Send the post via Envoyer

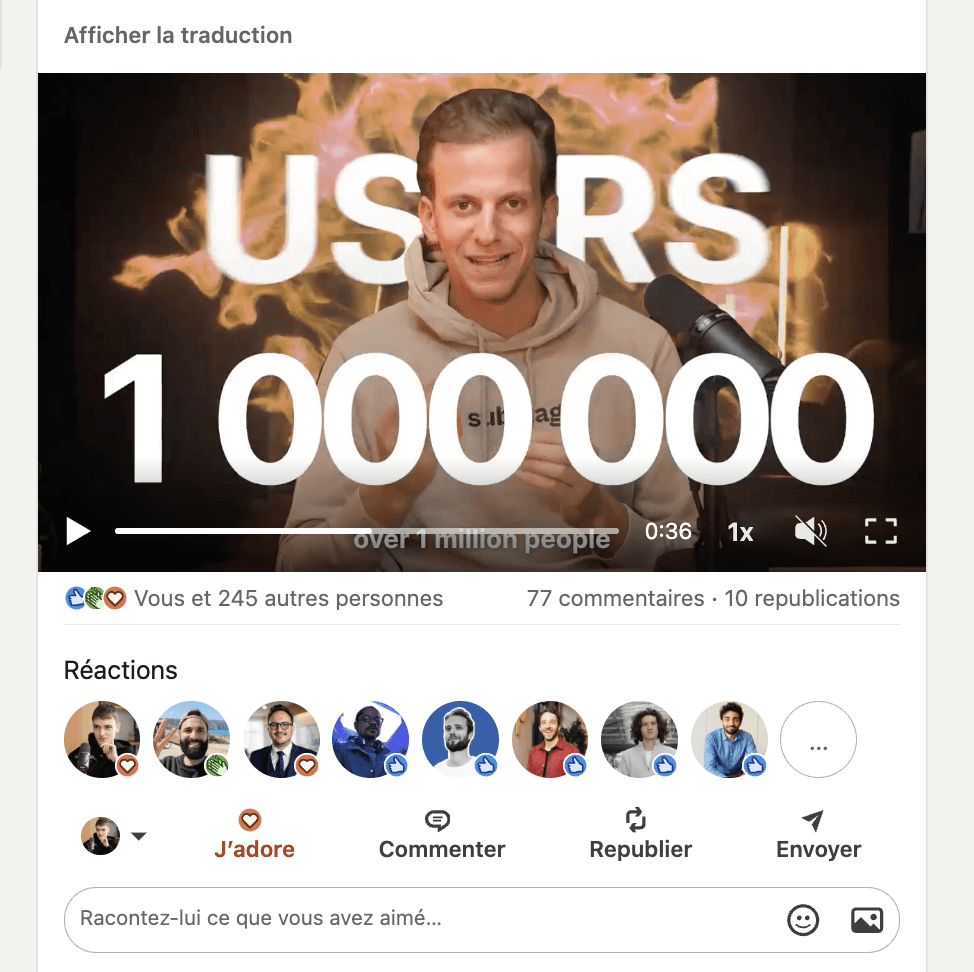[x=818, y=835]
